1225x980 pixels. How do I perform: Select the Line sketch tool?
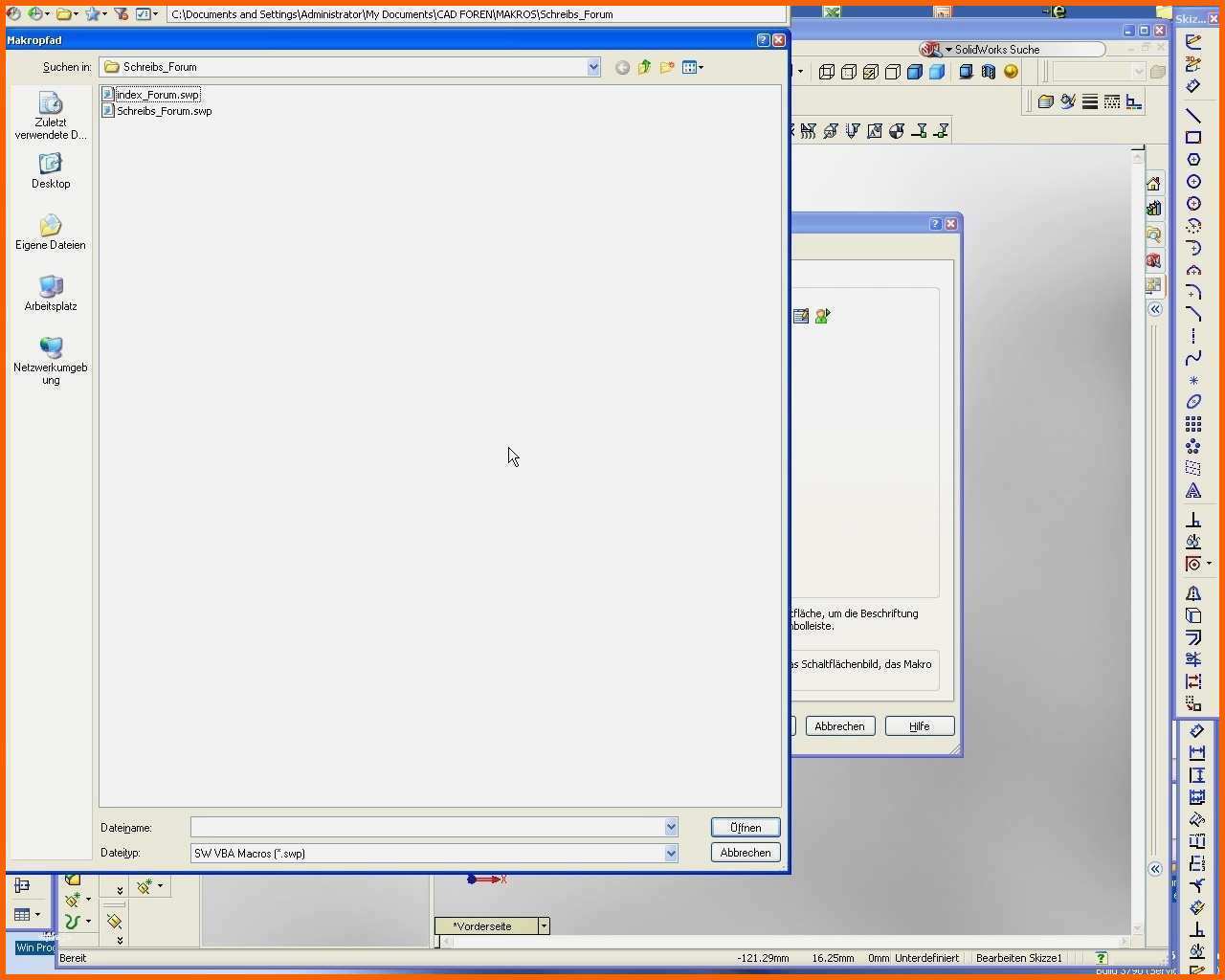[1193, 116]
